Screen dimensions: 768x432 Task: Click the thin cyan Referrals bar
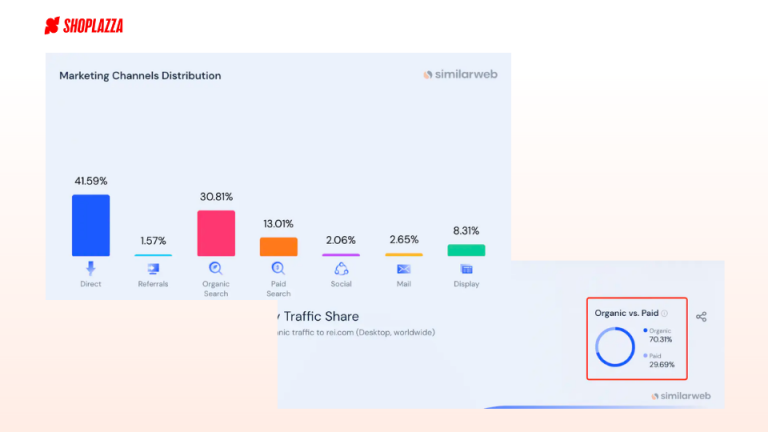click(153, 255)
